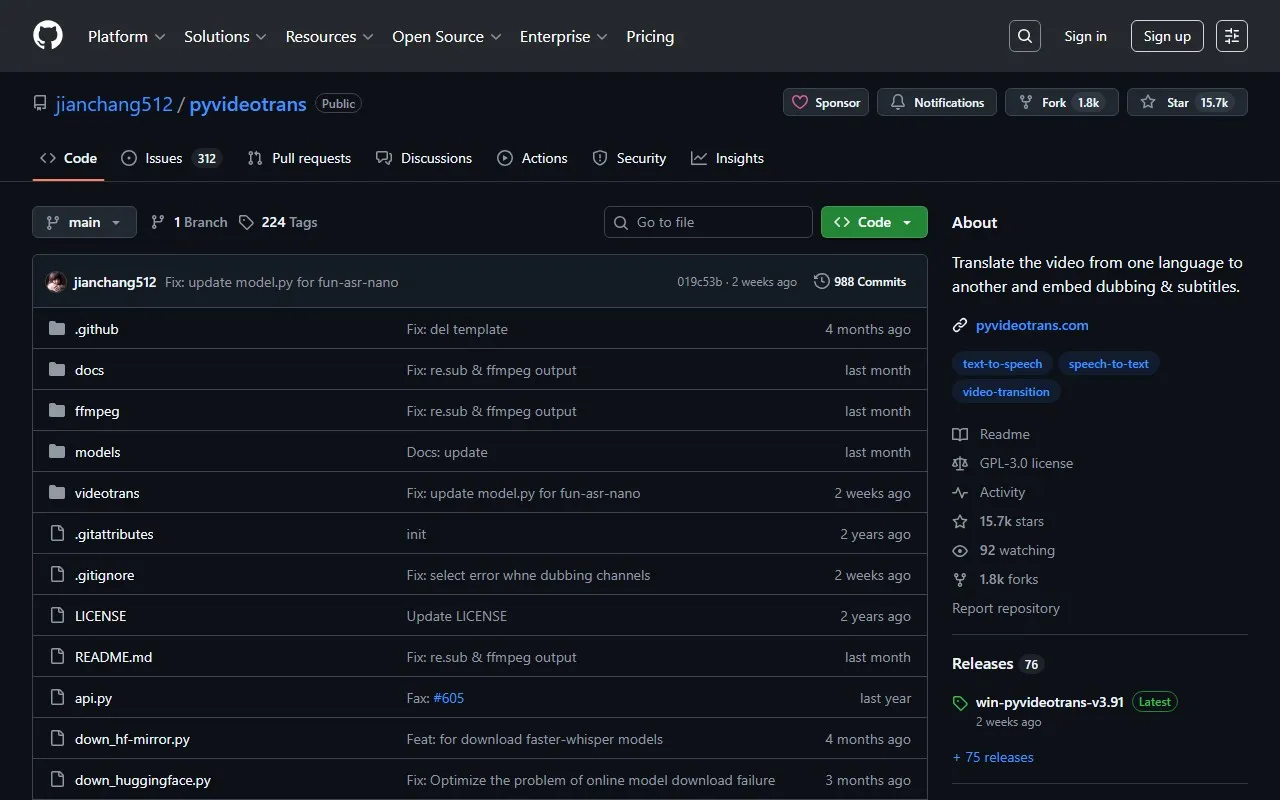Click the tag icon next to 224 Tags
Viewport: 1280px width, 800px height.
[247, 222]
